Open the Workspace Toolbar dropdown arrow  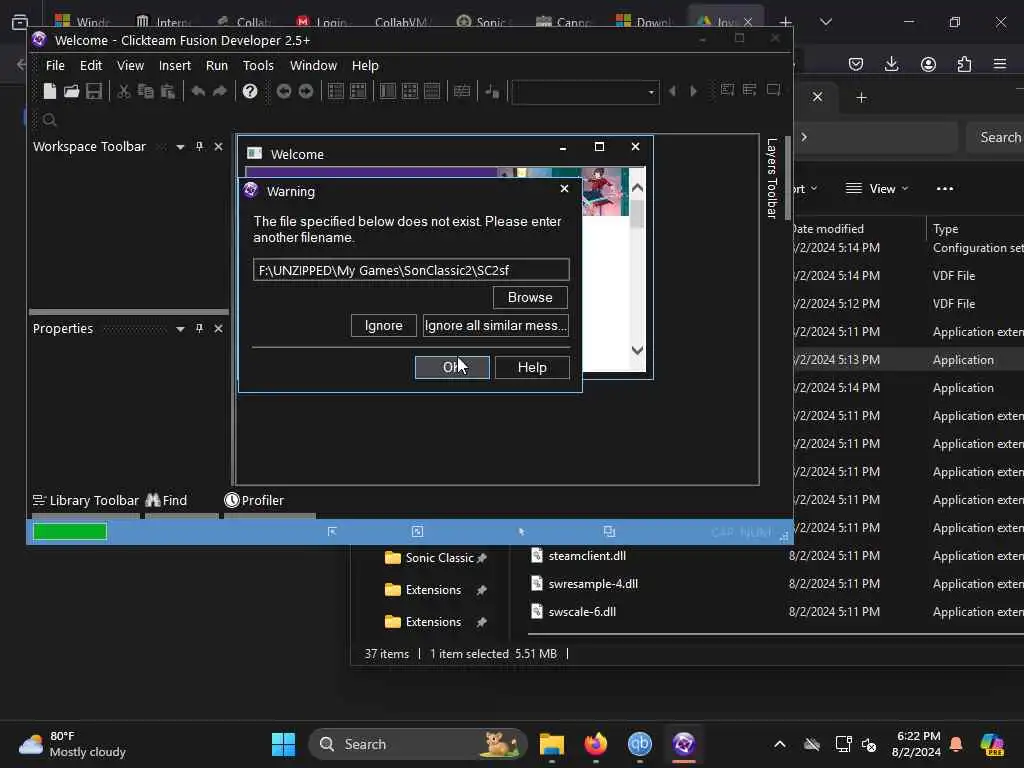click(180, 148)
